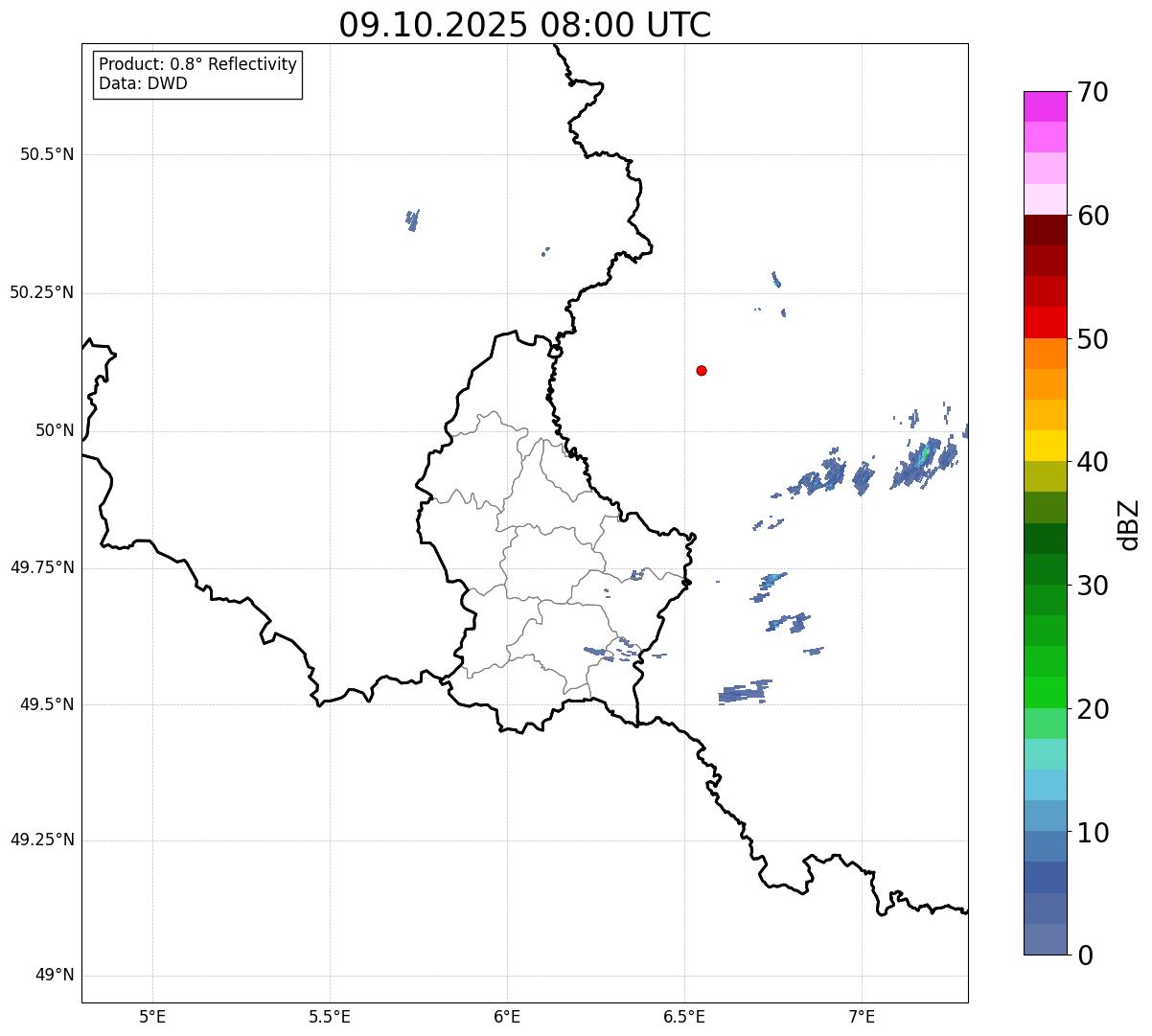Click the 49°N latitude label
The image size is (1152, 1036).
55,976
